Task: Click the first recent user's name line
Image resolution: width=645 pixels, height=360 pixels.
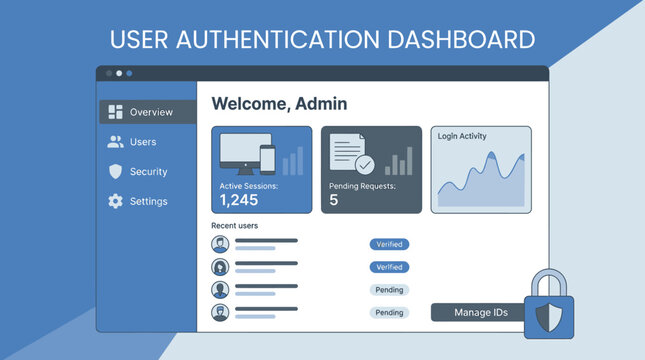Action: [266, 241]
